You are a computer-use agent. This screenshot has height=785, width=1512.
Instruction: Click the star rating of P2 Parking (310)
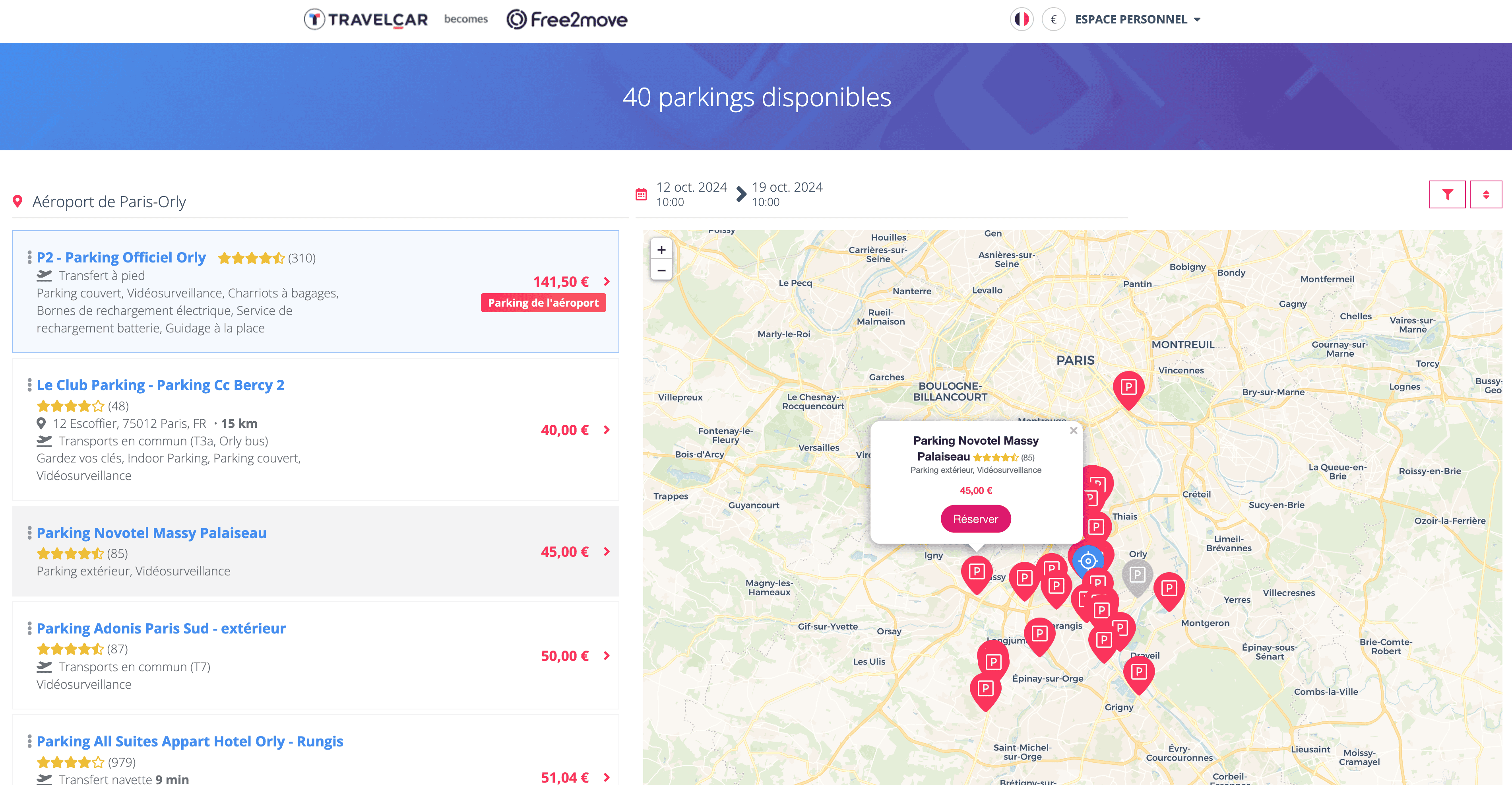coord(251,258)
